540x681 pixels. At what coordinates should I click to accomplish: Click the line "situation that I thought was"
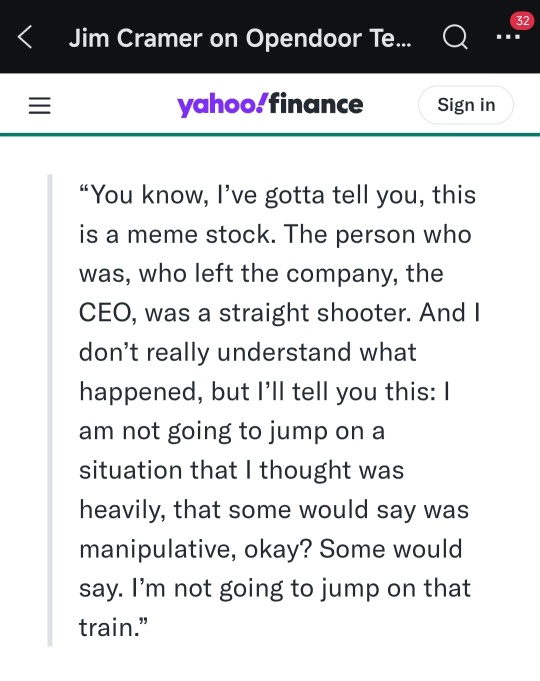(x=241, y=471)
